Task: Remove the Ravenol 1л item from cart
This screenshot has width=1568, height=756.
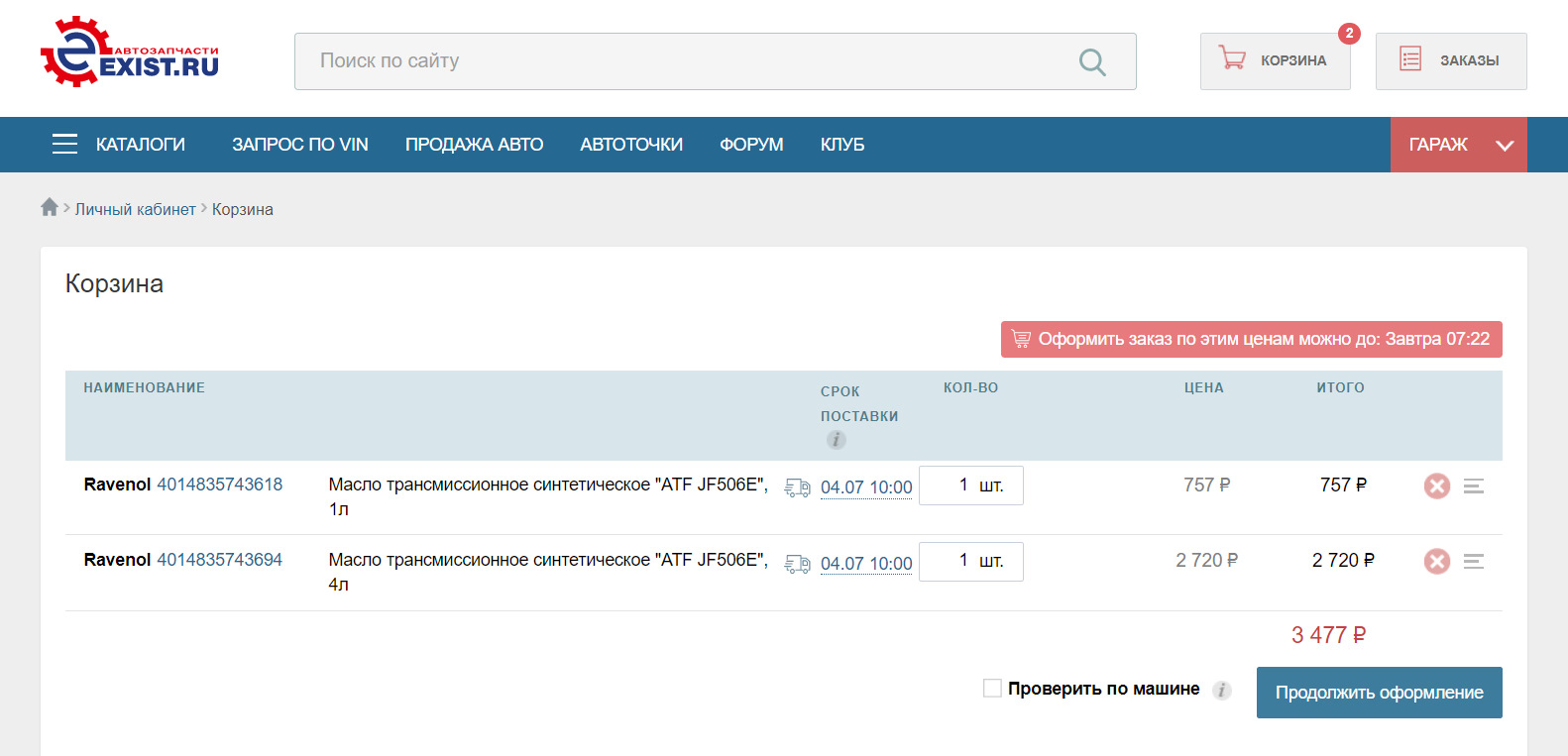Action: coord(1436,486)
